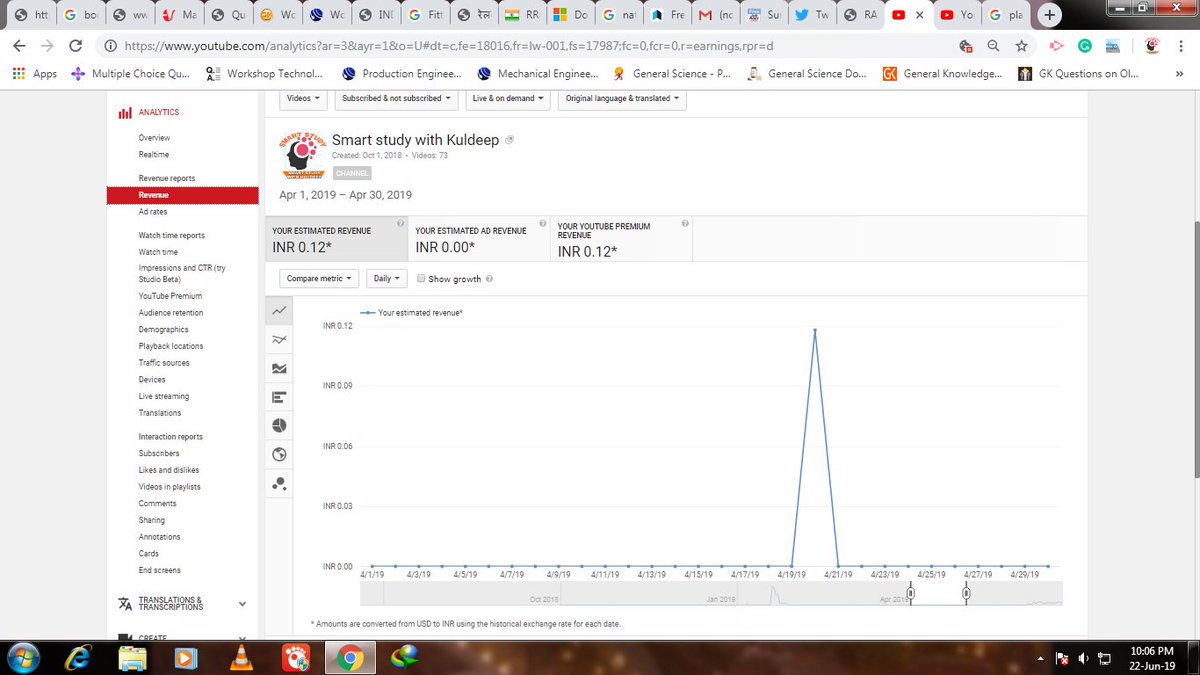This screenshot has height=675, width=1200.
Task: Click the zoom-out magnifier in address bar
Action: 993,46
